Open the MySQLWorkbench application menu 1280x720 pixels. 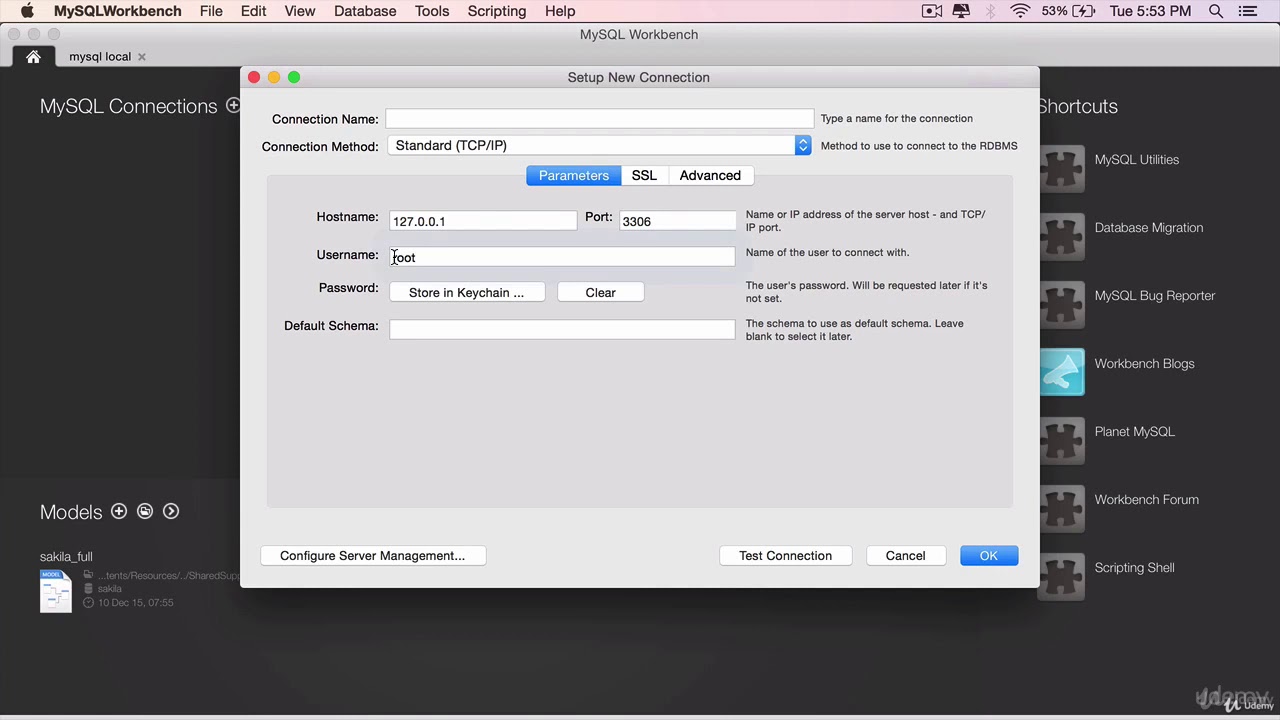click(x=118, y=11)
